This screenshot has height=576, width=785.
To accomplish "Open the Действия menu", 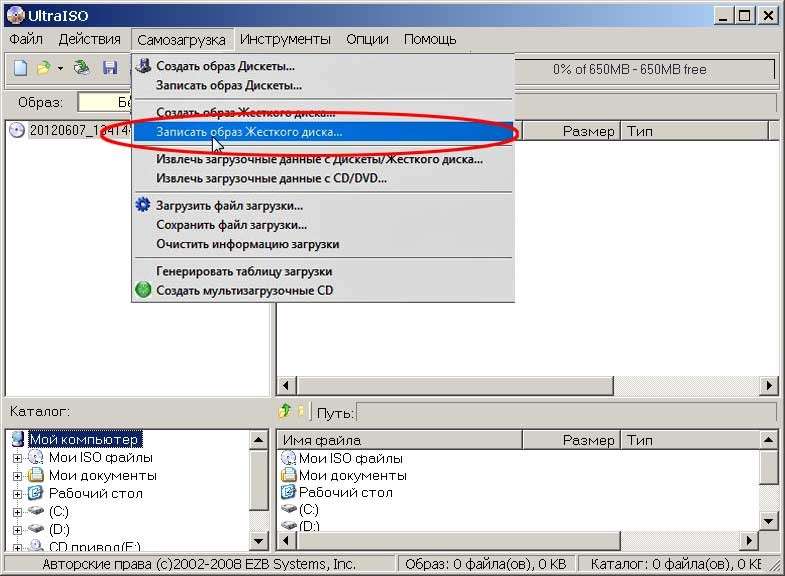I will coord(90,39).
